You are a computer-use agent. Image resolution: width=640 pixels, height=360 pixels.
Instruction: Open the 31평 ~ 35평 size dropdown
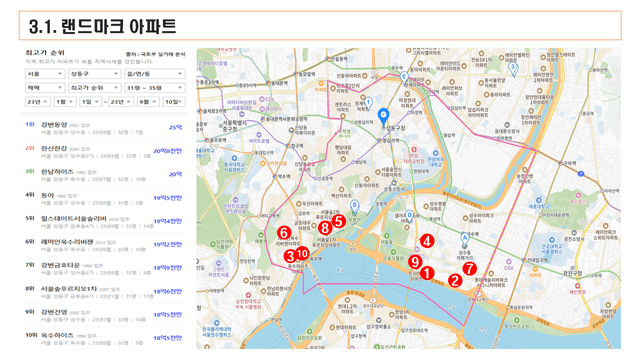[154, 88]
